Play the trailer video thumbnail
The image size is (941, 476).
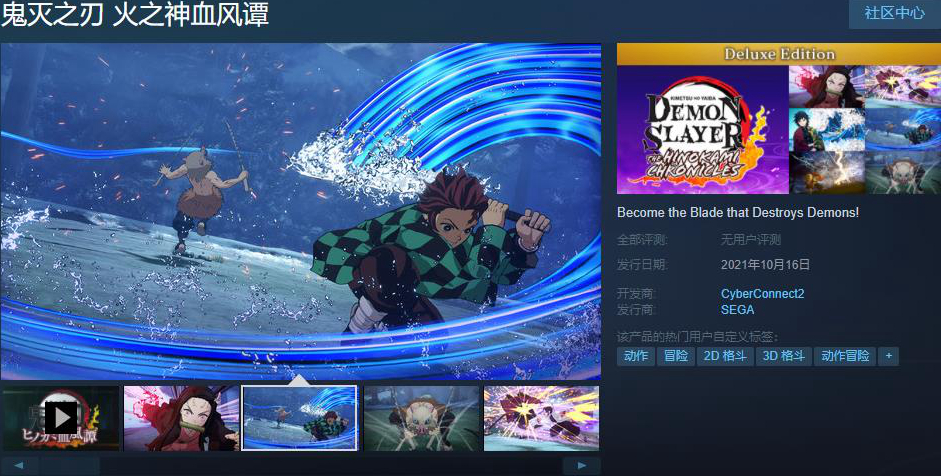coord(60,418)
